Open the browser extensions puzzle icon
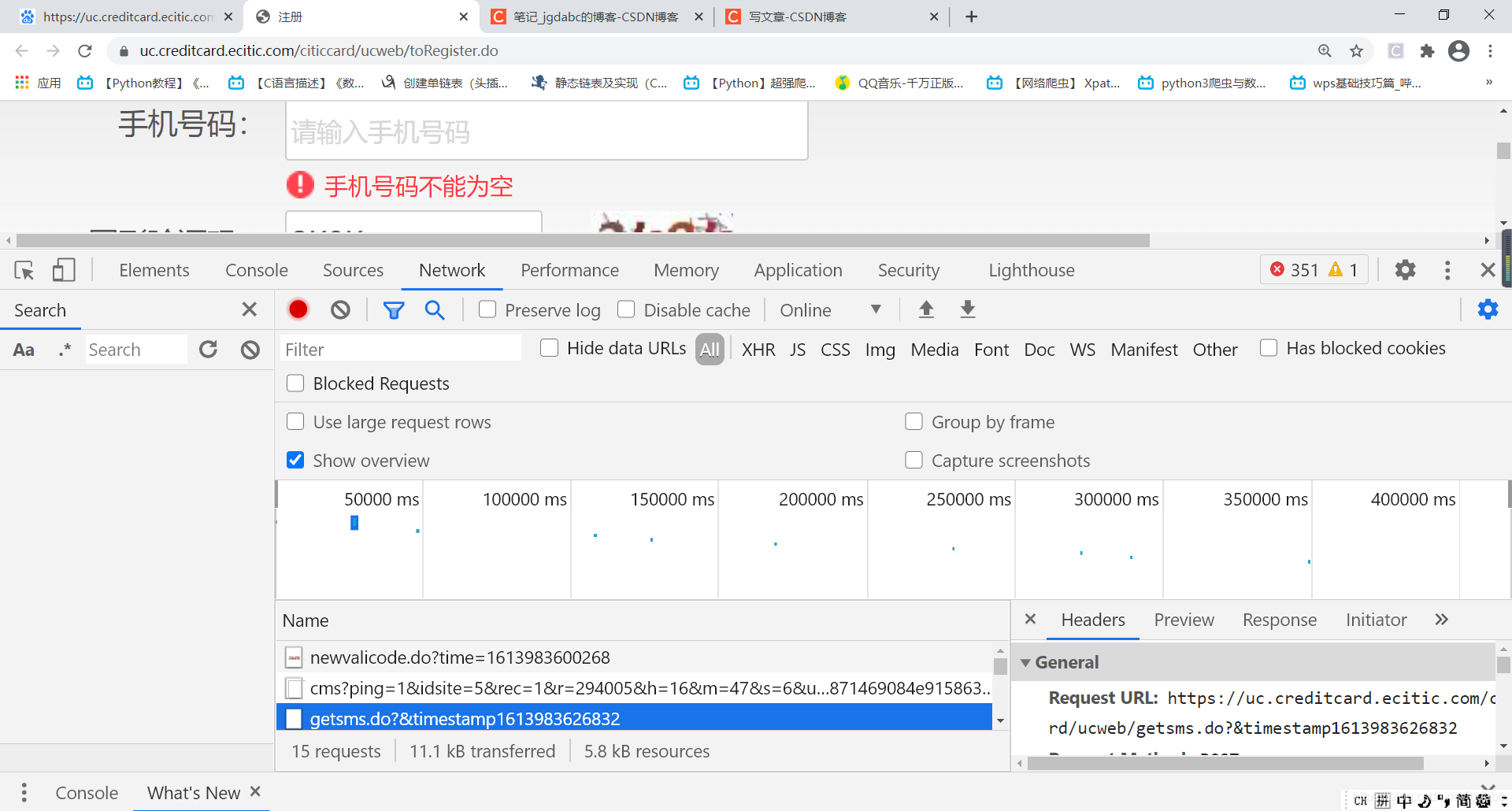The width and height of the screenshot is (1512, 811). [1427, 51]
